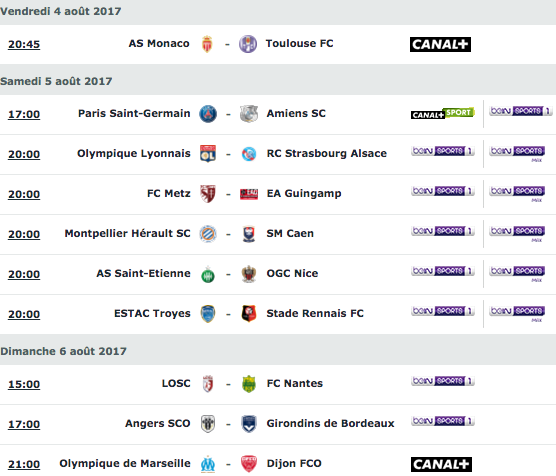The width and height of the screenshot is (556, 476).
Task: Click the Toulouse FC club crest
Action: point(248,44)
